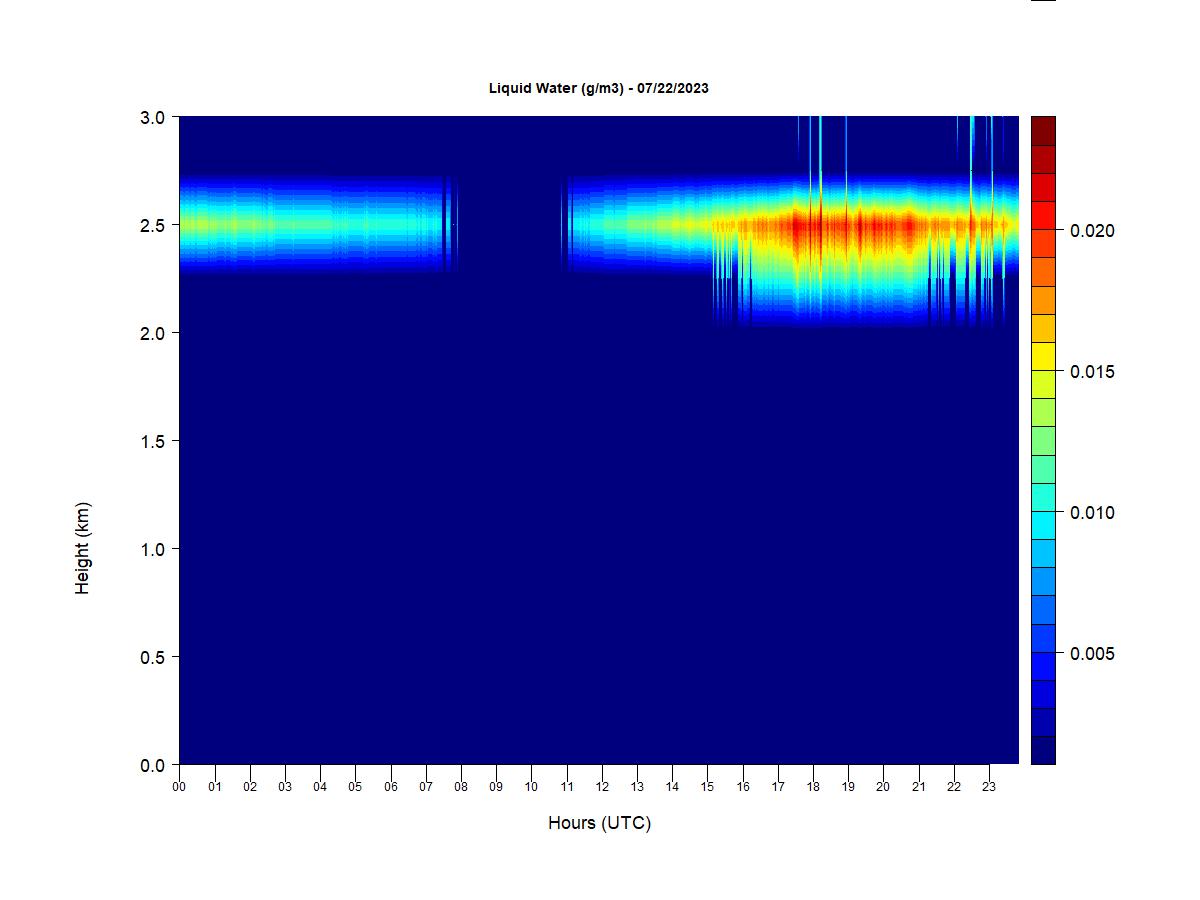
Task: Click the 1.0 height tick label
Action: click(x=152, y=549)
